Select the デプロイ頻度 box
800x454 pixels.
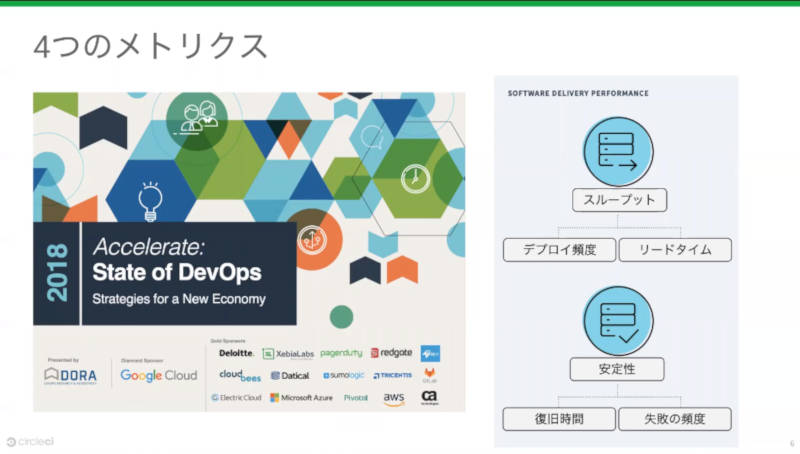559,250
